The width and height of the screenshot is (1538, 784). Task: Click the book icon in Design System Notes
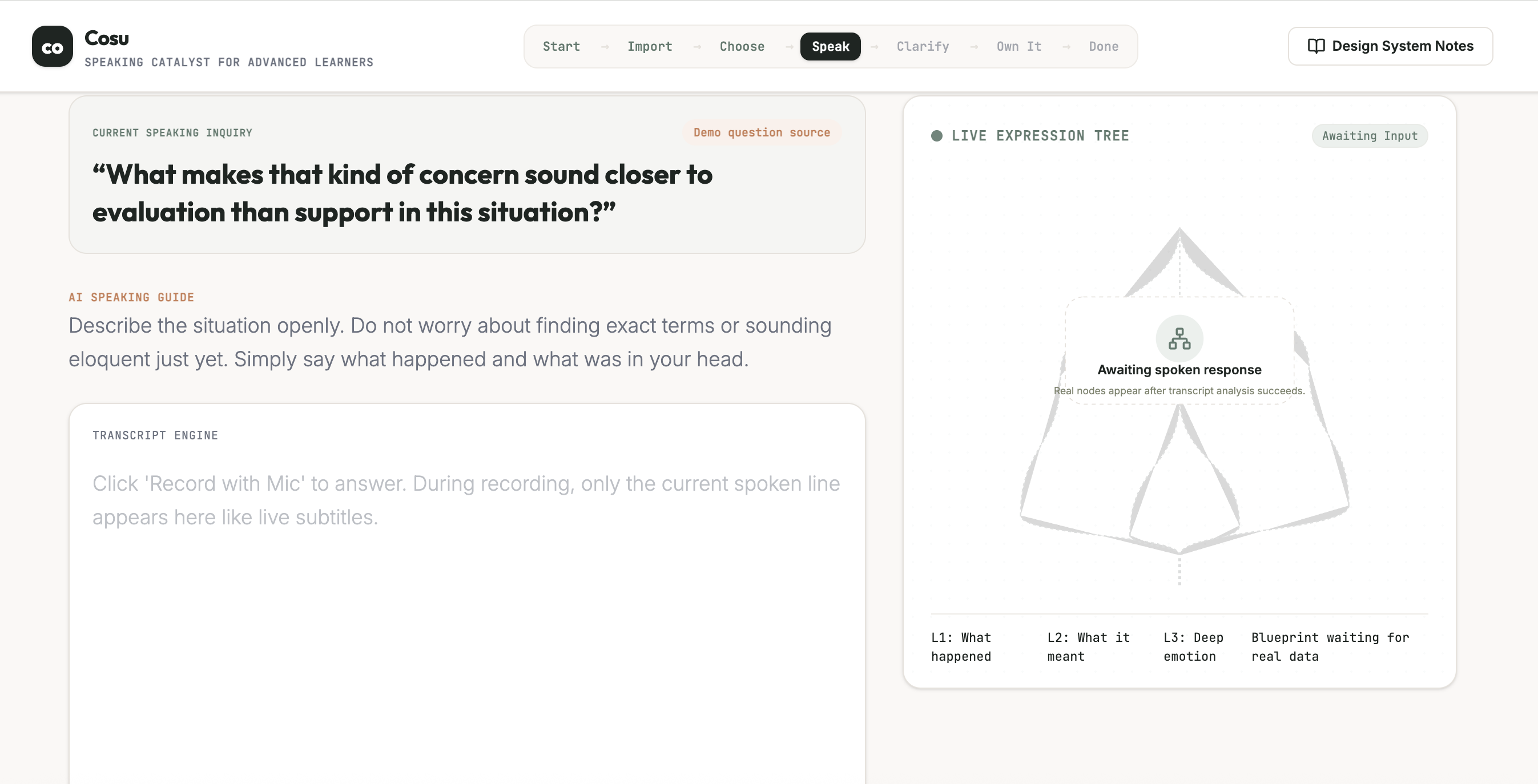(x=1316, y=46)
